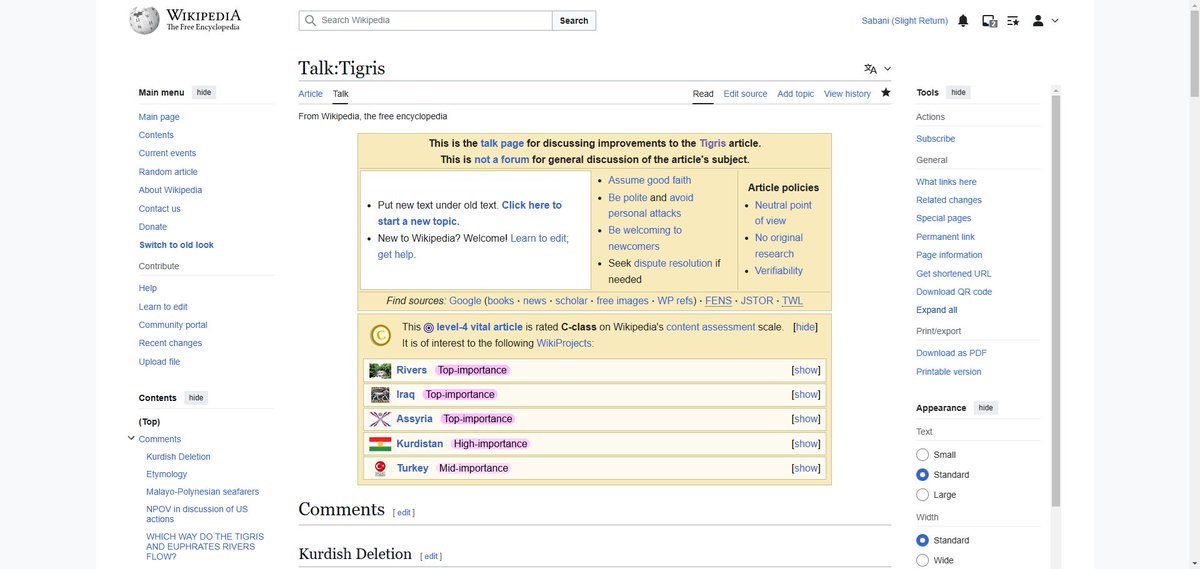This screenshot has width=1200, height=569.
Task: Click the magnifier icon in the search box
Action: pyautogui.click(x=311, y=20)
